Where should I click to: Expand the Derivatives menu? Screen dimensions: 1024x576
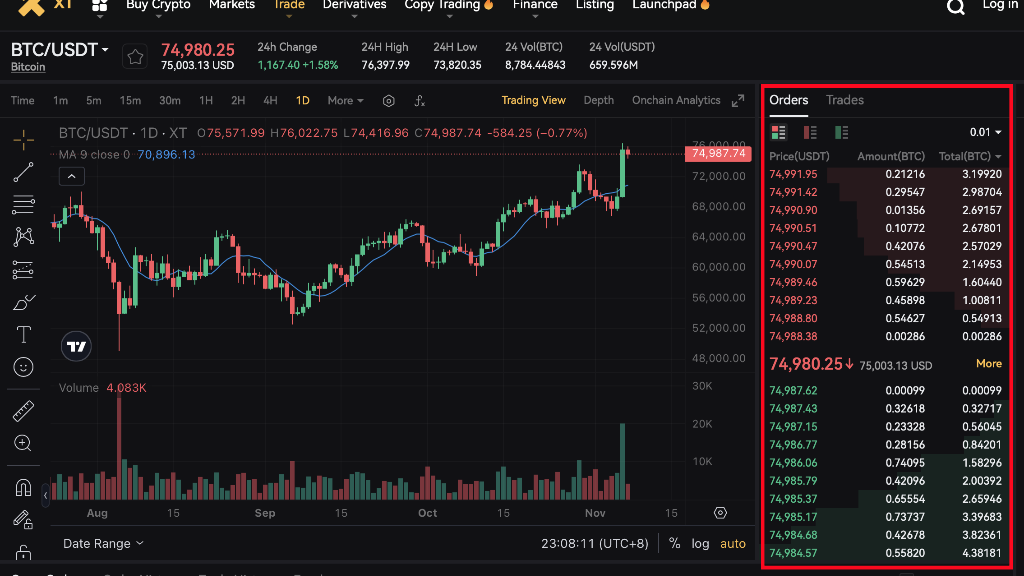355,6
